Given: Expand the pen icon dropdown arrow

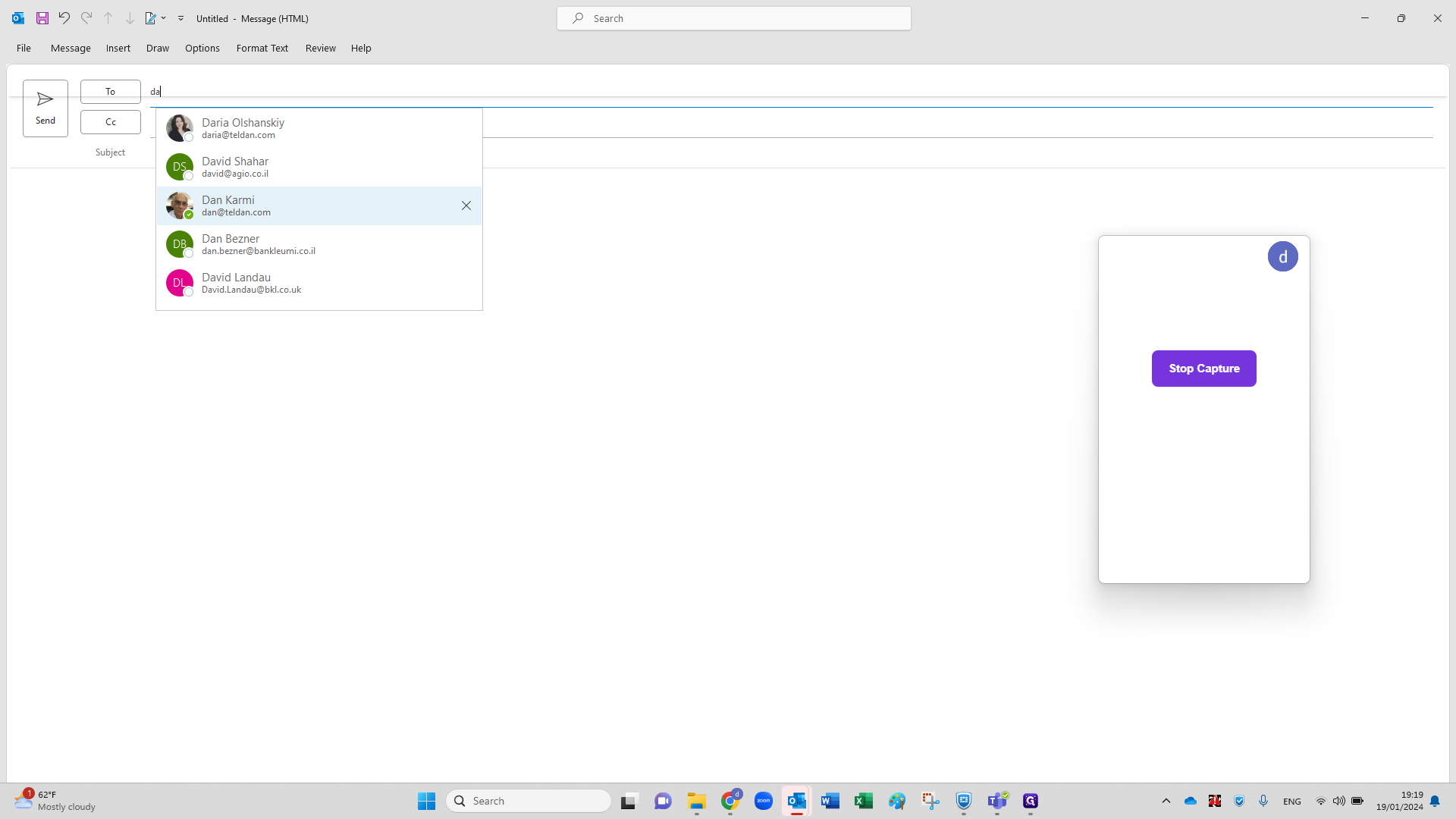Looking at the screenshot, I should (x=164, y=18).
